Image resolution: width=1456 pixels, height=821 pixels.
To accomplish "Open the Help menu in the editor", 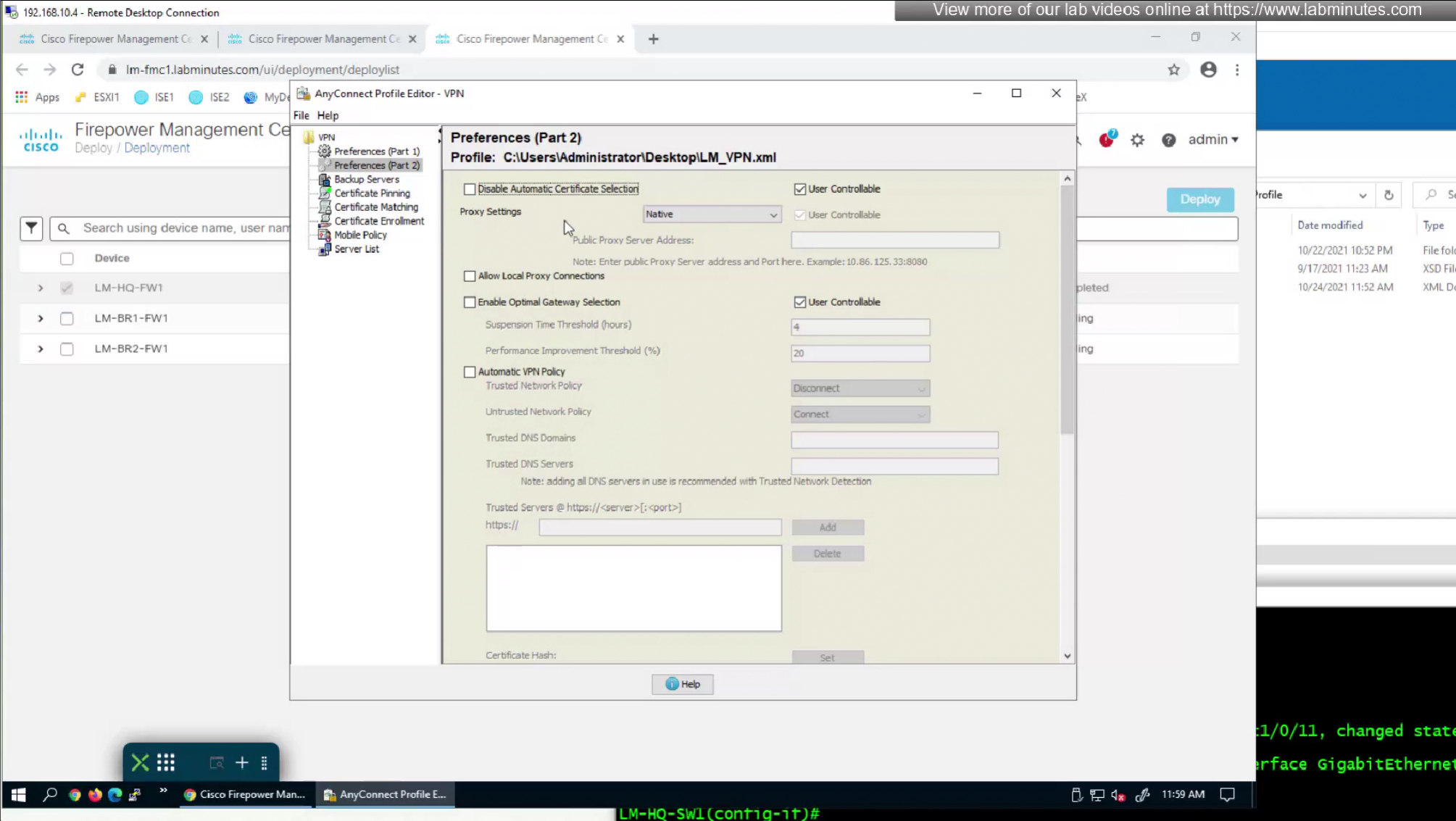I will [328, 115].
